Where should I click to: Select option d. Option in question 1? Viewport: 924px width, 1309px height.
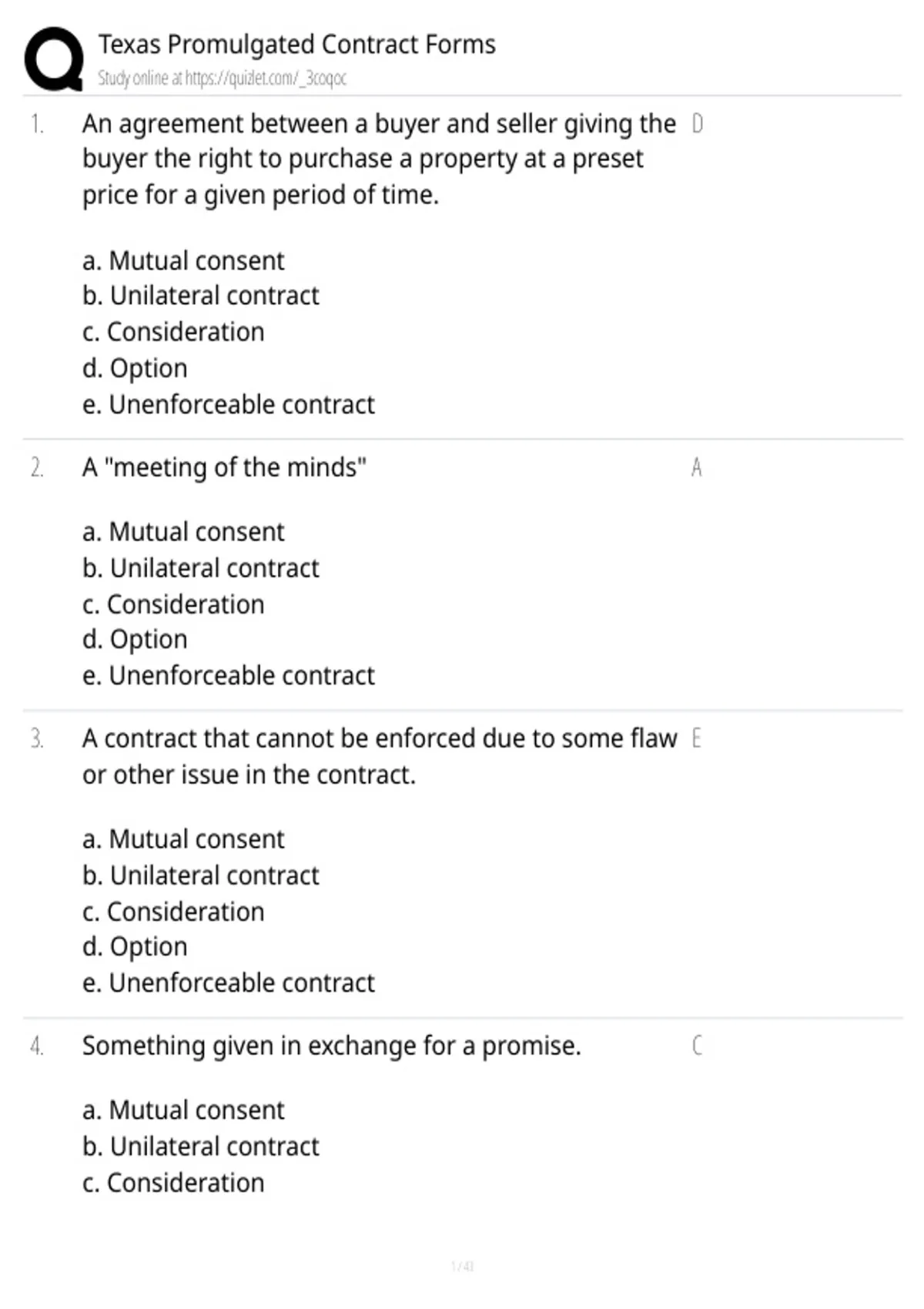pyautogui.click(x=135, y=368)
